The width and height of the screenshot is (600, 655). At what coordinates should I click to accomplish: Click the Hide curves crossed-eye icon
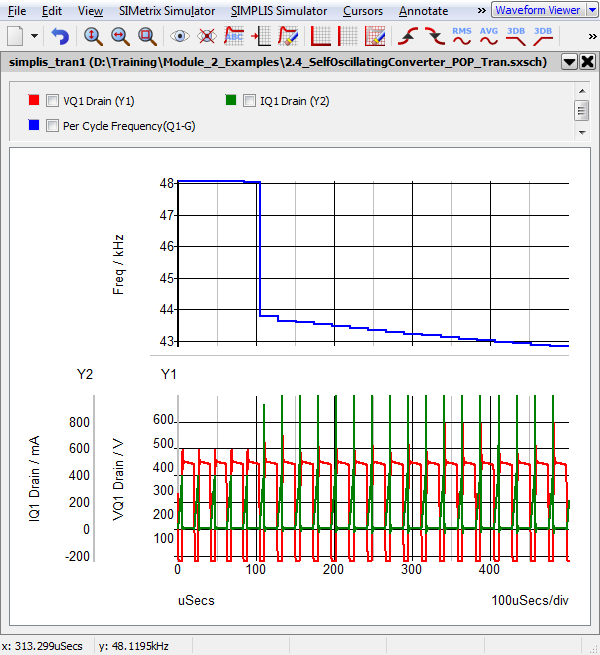point(207,36)
